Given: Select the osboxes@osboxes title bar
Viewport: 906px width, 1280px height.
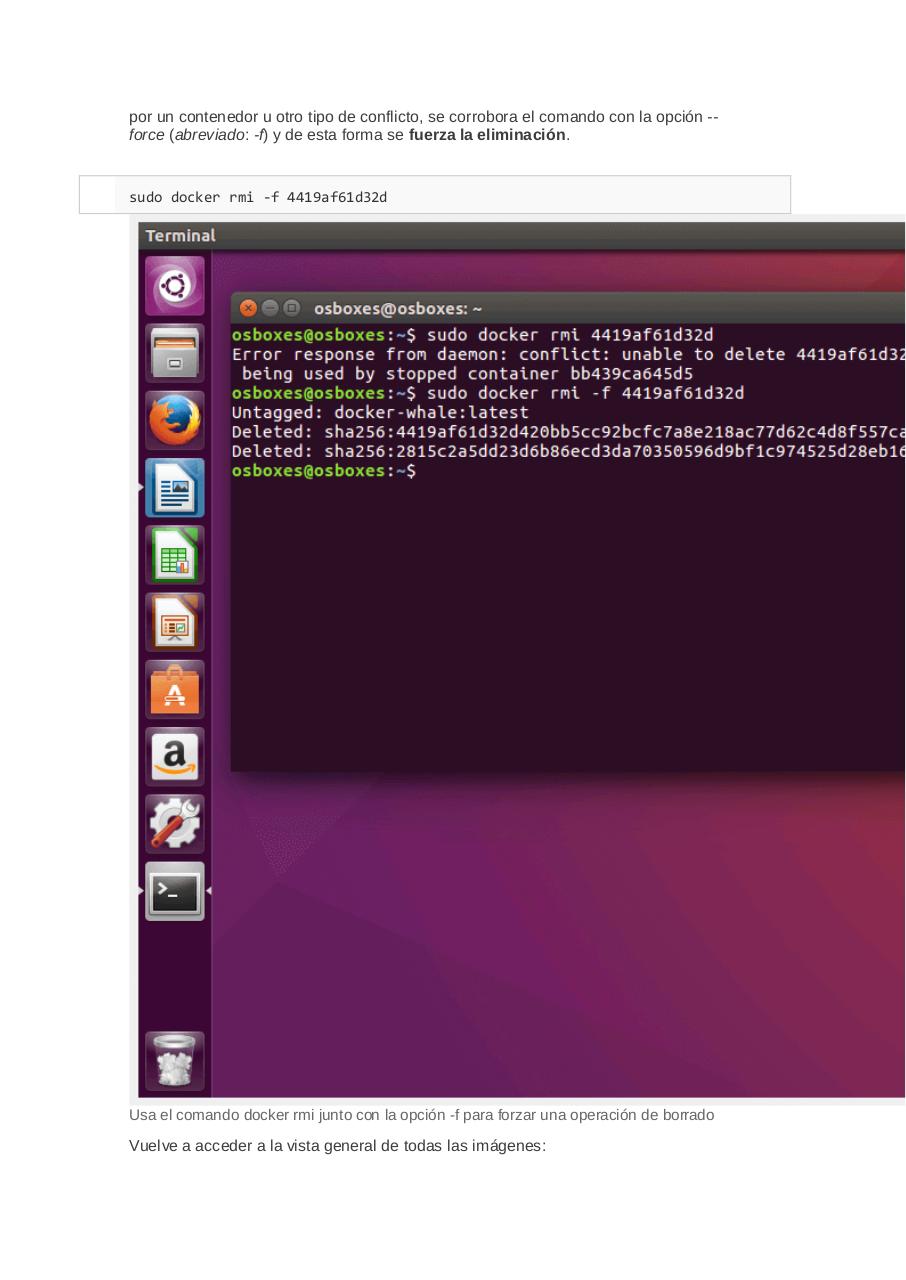Looking at the screenshot, I should [x=390, y=308].
